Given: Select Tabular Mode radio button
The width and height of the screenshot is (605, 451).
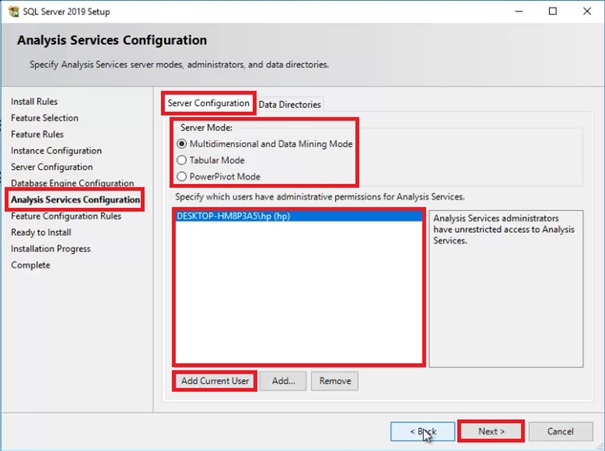Looking at the screenshot, I should [x=181, y=160].
